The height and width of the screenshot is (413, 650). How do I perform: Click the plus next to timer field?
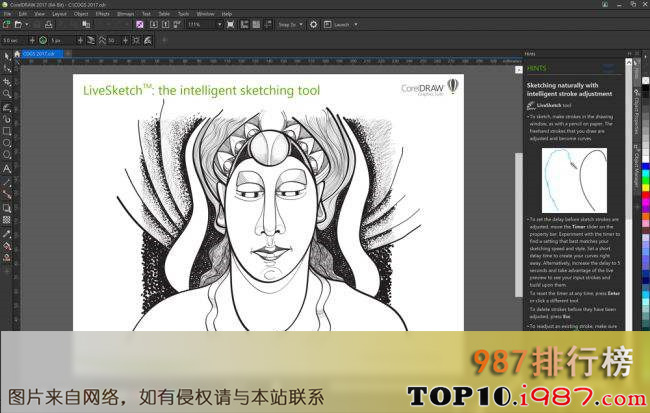point(32,40)
